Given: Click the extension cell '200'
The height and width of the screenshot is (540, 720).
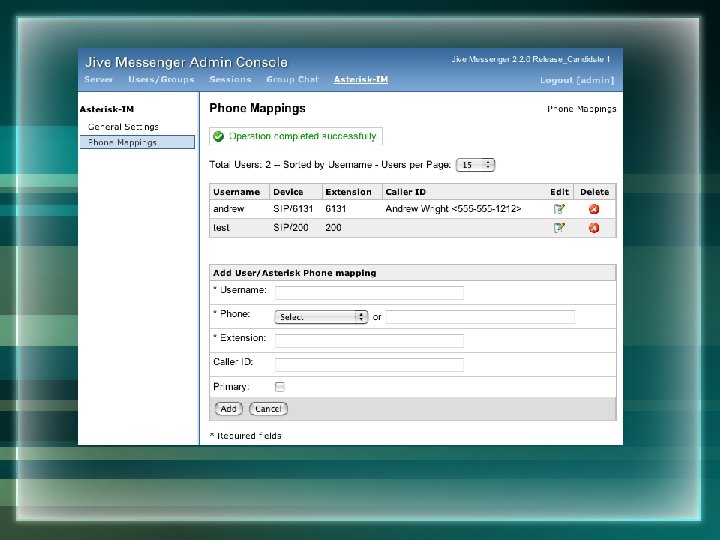Looking at the screenshot, I should click(333, 228).
